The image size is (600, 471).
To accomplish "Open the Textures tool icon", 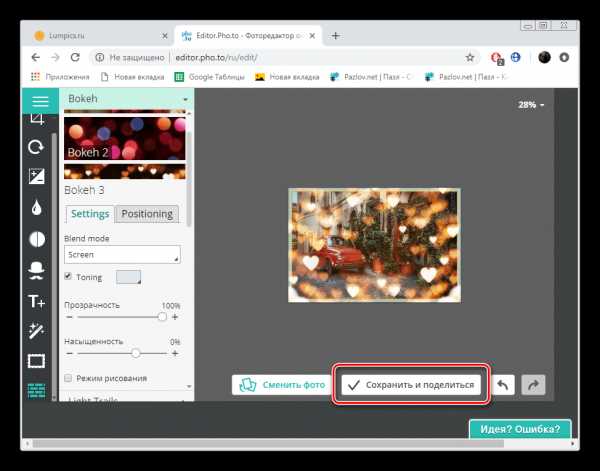I will tap(36, 391).
